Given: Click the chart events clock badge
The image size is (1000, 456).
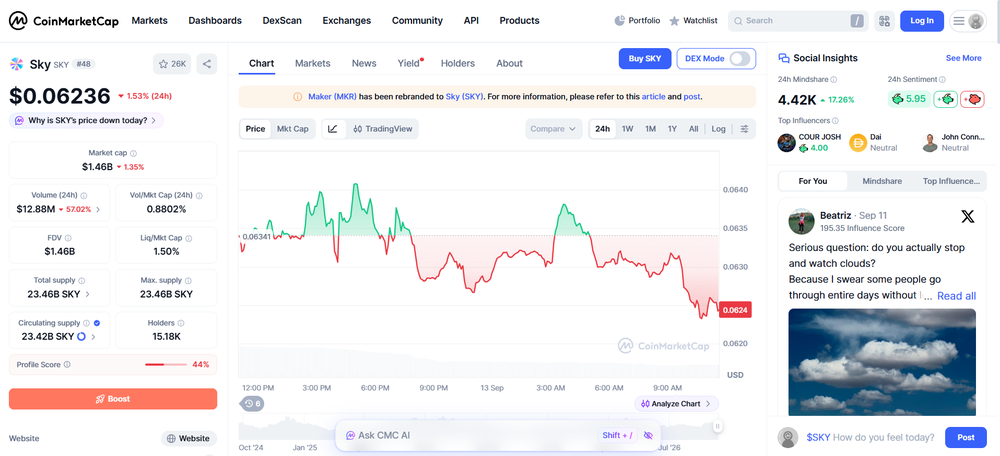Looking at the screenshot, I should pyautogui.click(x=253, y=404).
